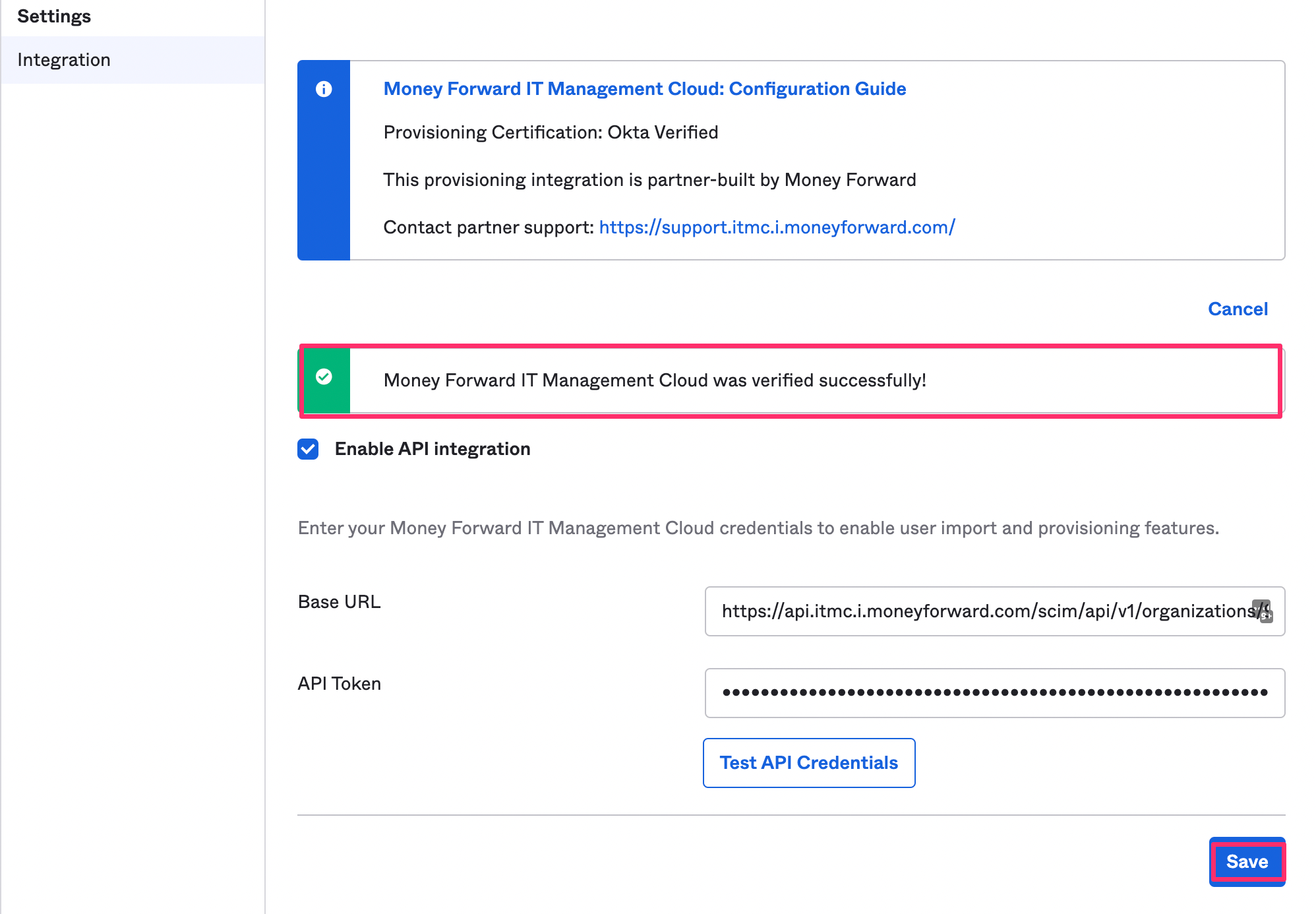1316x914 pixels.
Task: Click Test API Credentials button
Action: pyautogui.click(x=809, y=763)
